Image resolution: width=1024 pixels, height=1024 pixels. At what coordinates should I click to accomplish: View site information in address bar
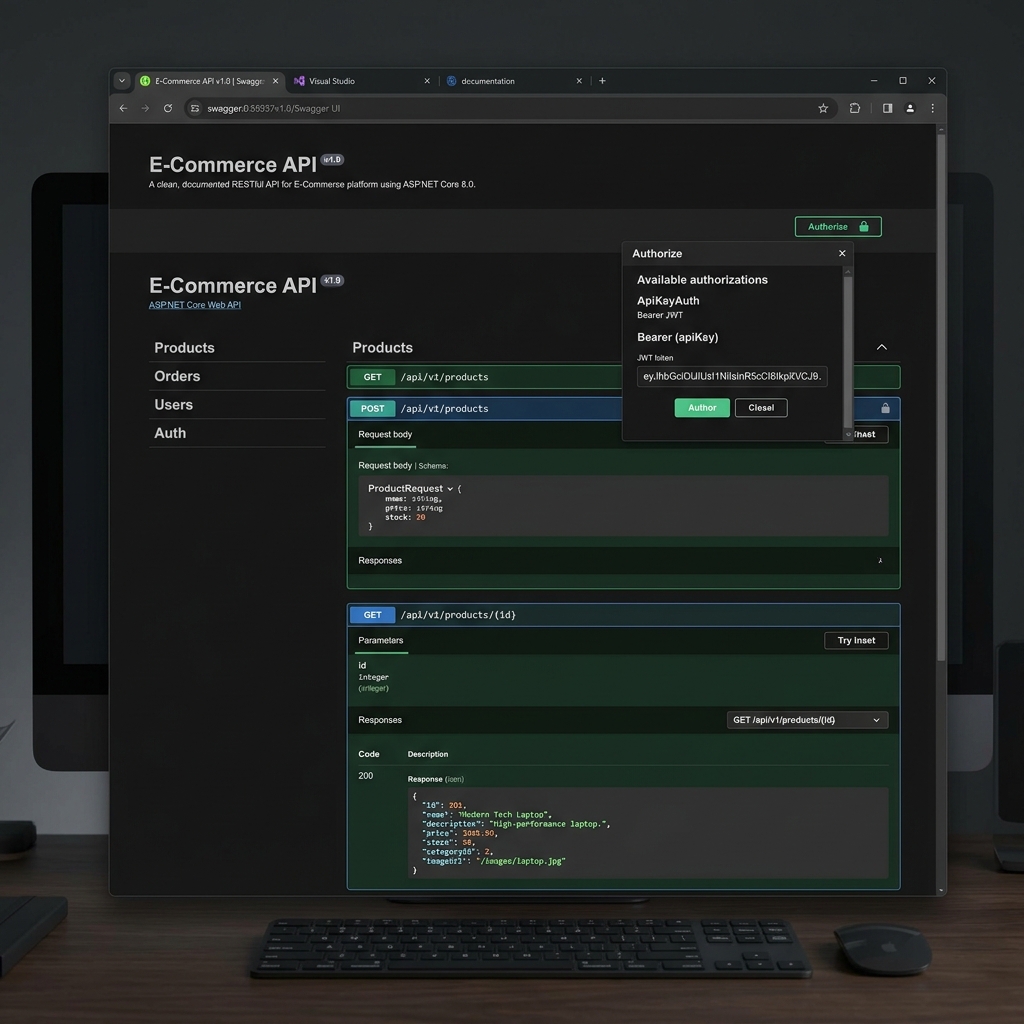click(x=195, y=108)
